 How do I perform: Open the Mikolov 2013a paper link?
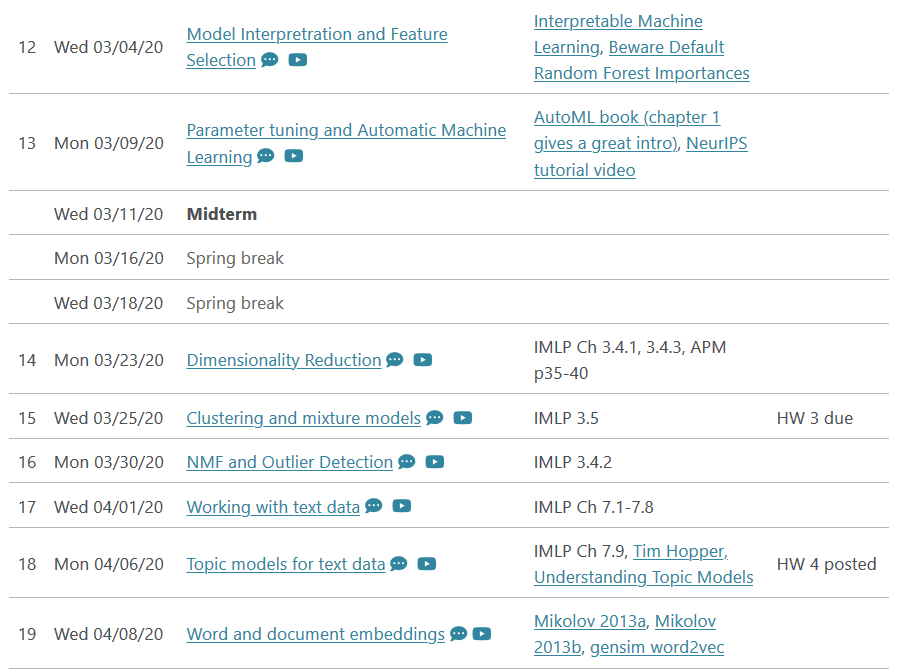coord(589,621)
